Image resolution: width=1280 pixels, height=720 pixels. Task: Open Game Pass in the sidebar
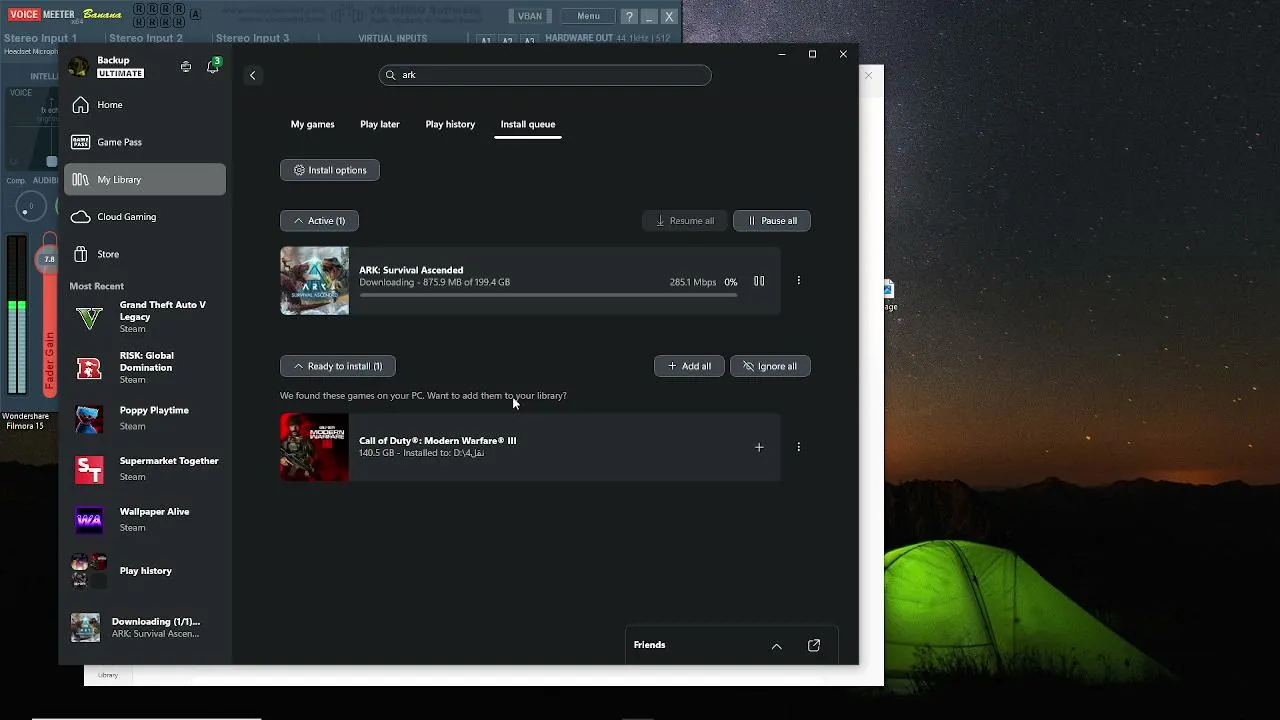point(145,142)
